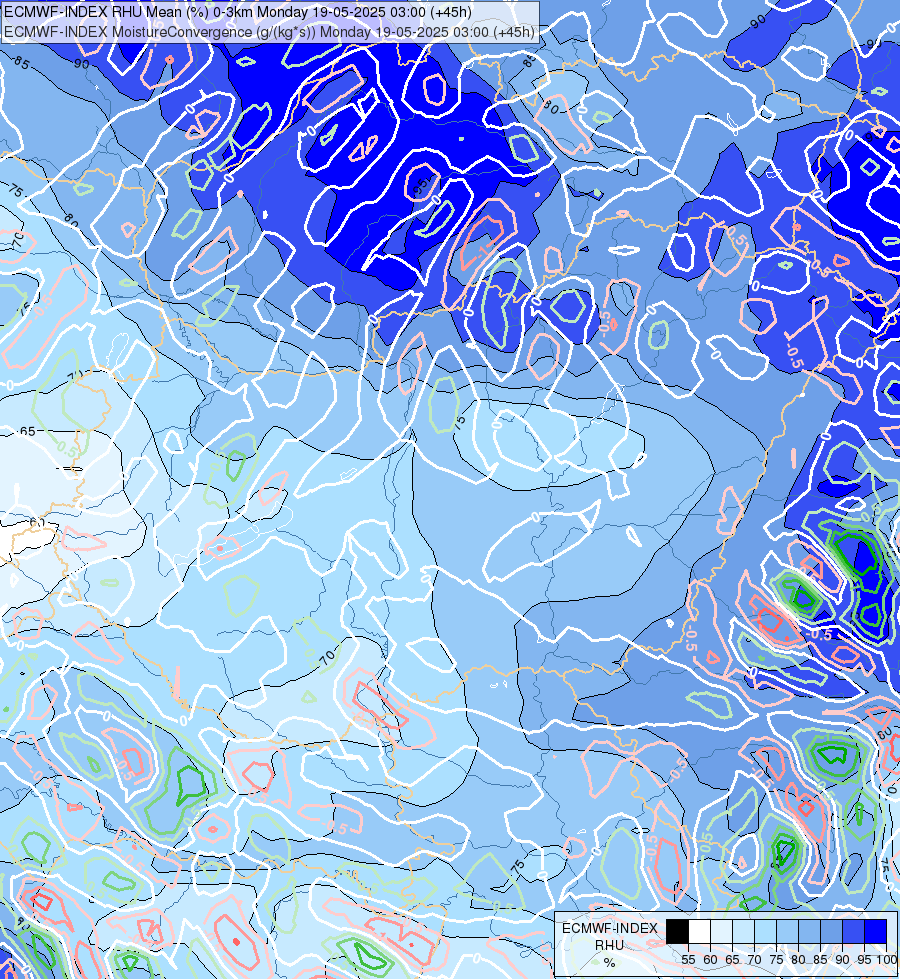
Task: Click the legend tick label 95
Action: click(x=864, y=960)
